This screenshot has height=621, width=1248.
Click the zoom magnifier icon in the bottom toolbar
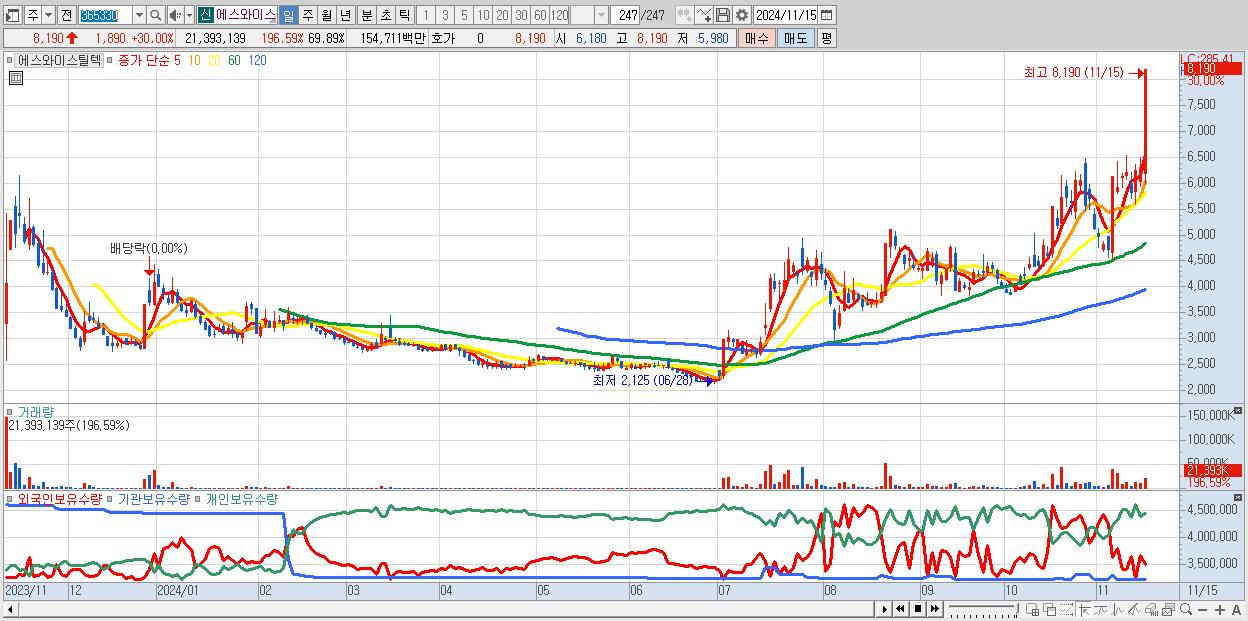1186,609
